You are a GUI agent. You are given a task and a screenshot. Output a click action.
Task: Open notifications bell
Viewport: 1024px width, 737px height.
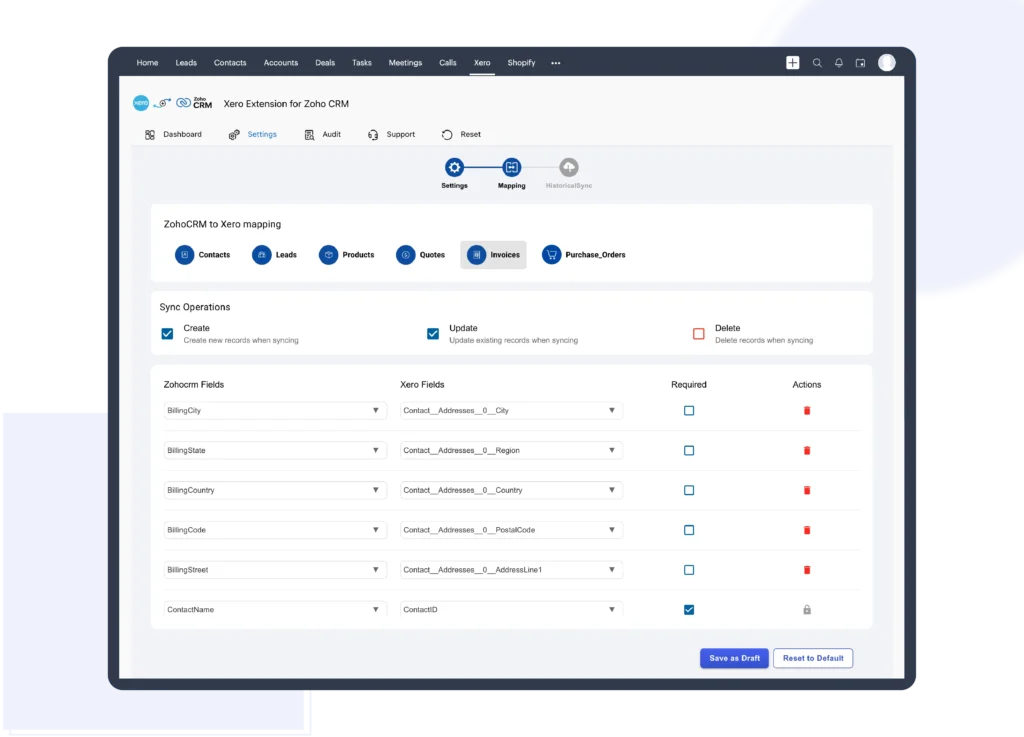point(840,62)
